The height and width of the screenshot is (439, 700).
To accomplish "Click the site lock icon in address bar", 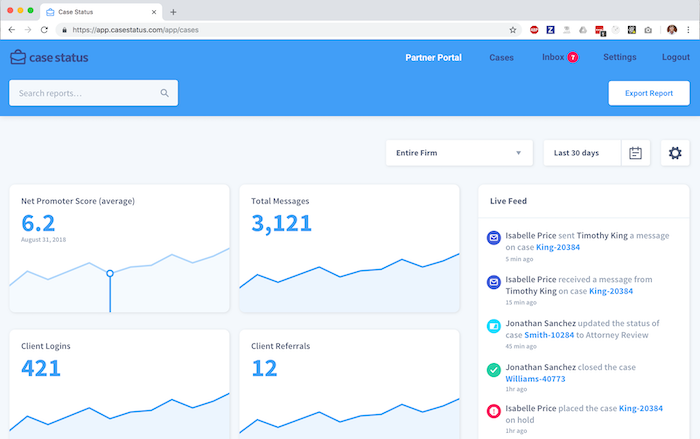I will point(65,30).
